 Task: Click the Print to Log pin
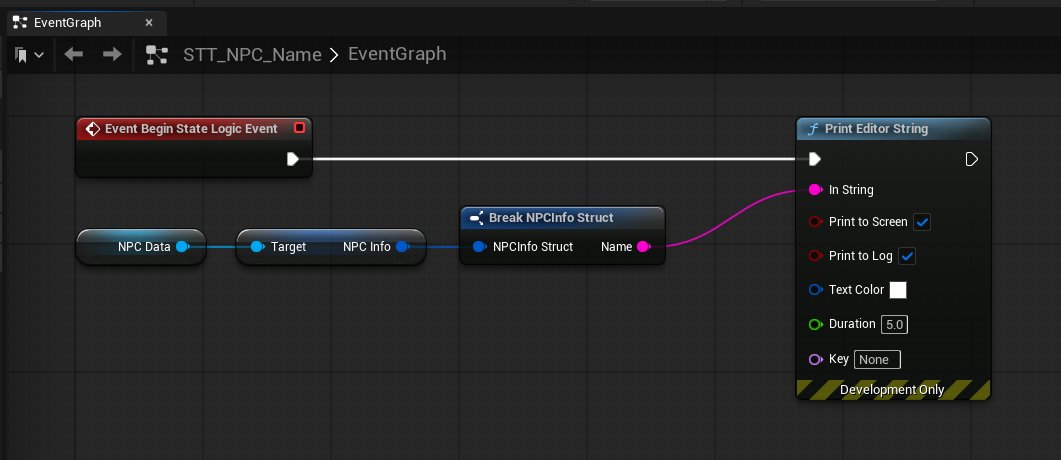click(815, 256)
